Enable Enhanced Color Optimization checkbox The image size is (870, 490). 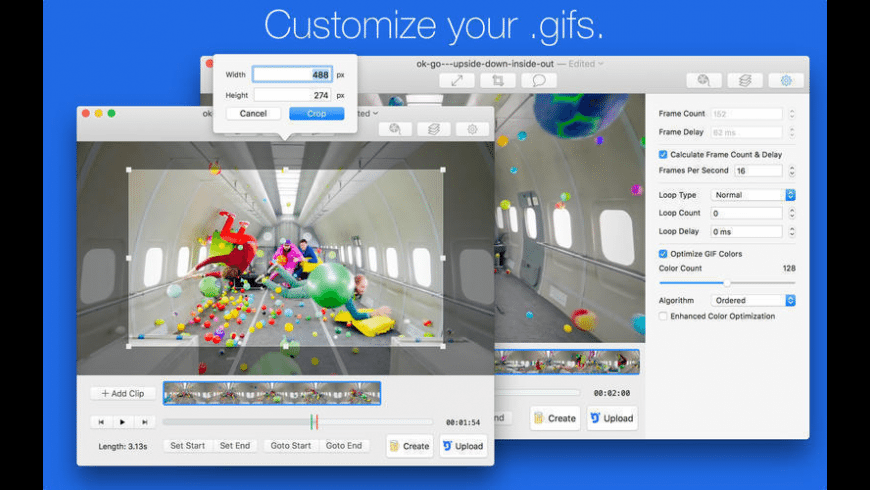point(663,316)
